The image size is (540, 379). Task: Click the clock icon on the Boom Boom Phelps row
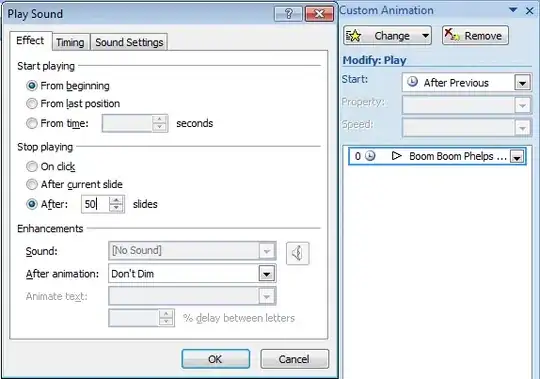370,156
